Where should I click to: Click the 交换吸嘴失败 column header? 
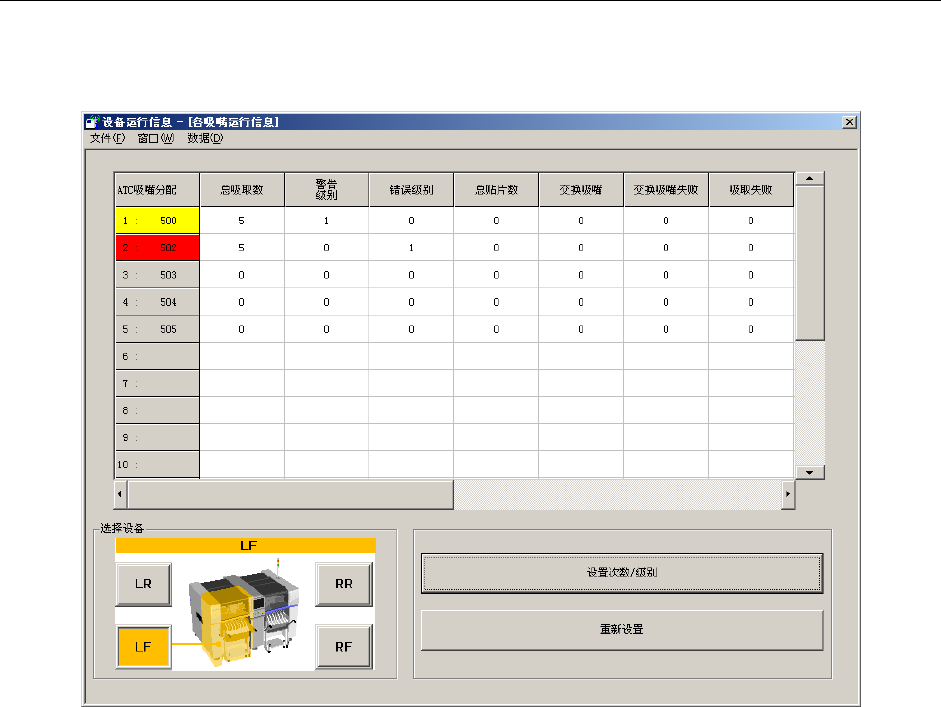pos(666,190)
